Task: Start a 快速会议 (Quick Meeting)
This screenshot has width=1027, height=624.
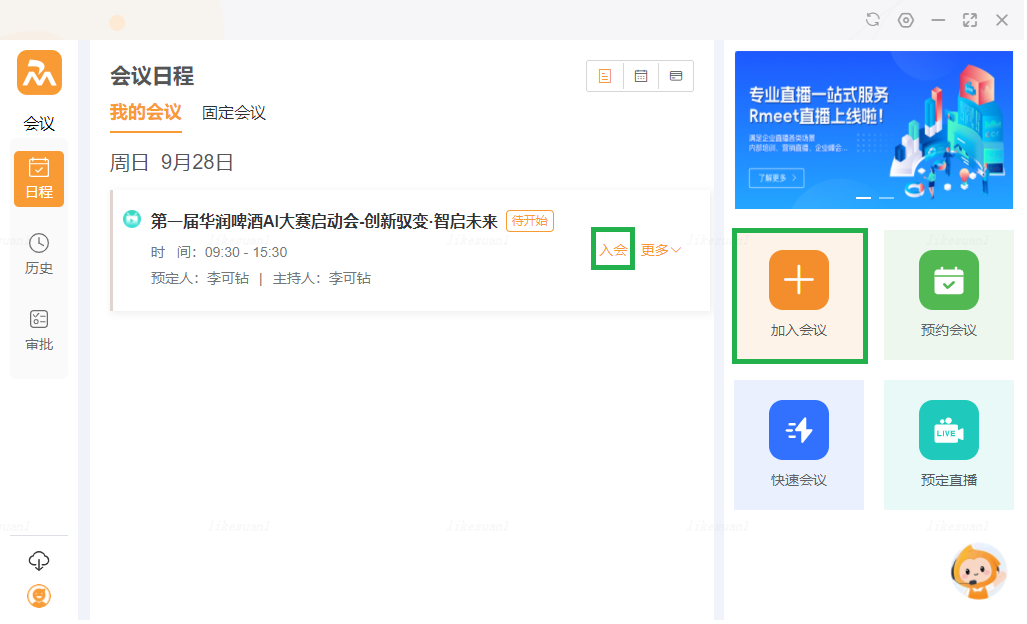Action: click(799, 445)
